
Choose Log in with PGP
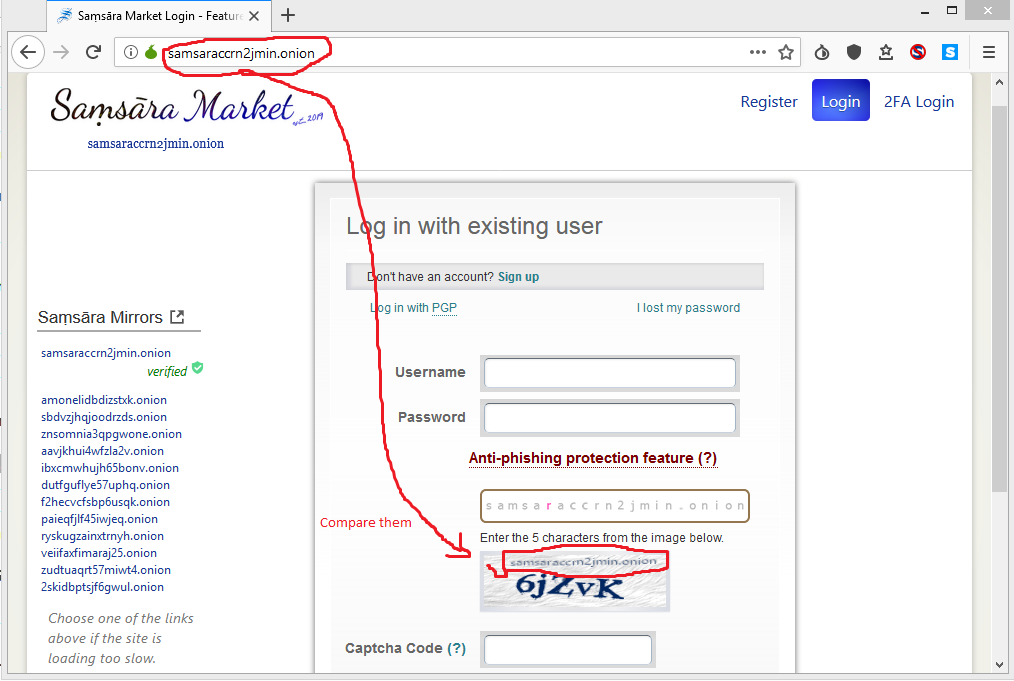413,308
